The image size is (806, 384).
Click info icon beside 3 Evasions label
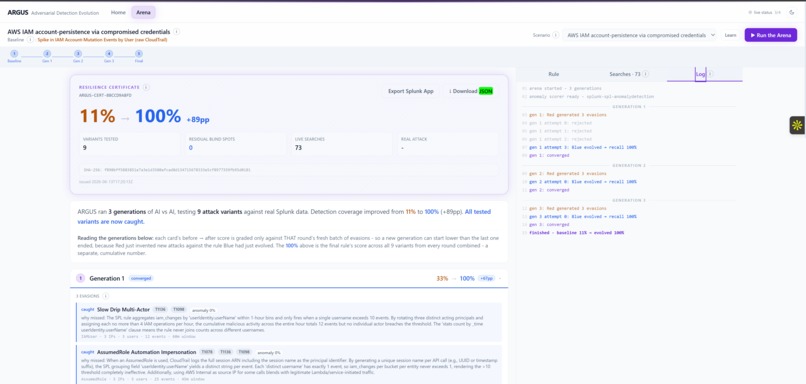tap(105, 296)
